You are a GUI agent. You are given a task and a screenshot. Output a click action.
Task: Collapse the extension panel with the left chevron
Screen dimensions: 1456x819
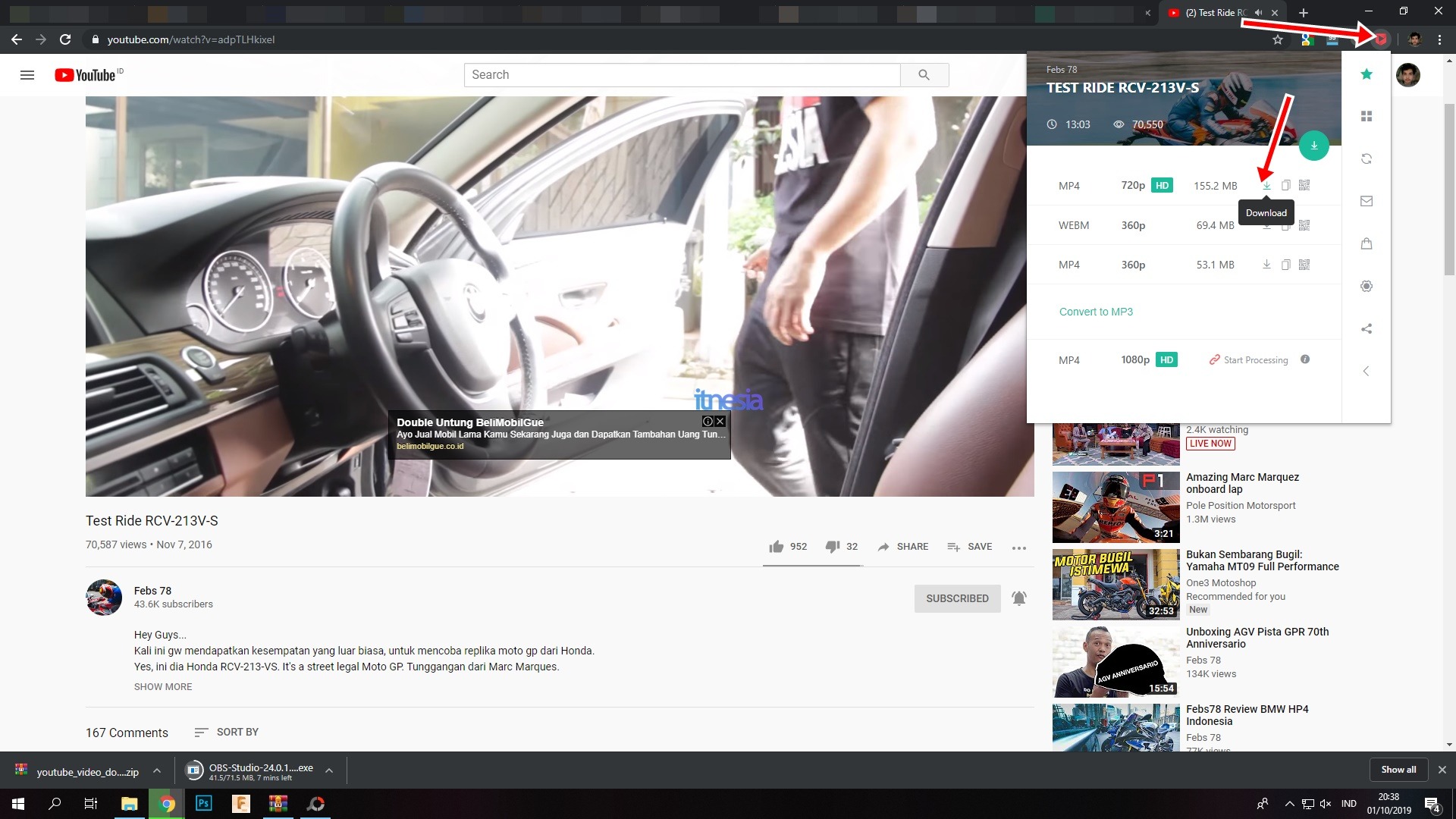click(1367, 371)
